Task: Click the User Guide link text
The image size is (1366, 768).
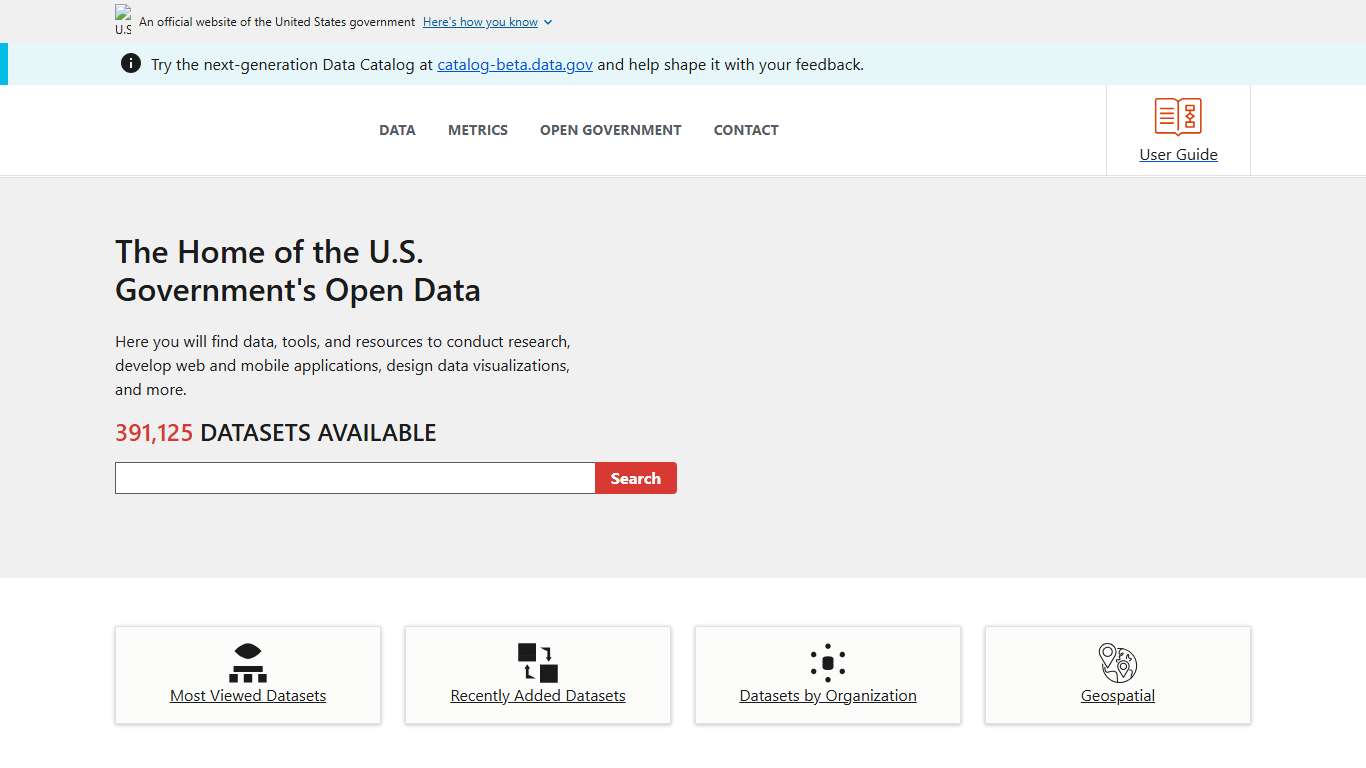Action: (x=1178, y=154)
